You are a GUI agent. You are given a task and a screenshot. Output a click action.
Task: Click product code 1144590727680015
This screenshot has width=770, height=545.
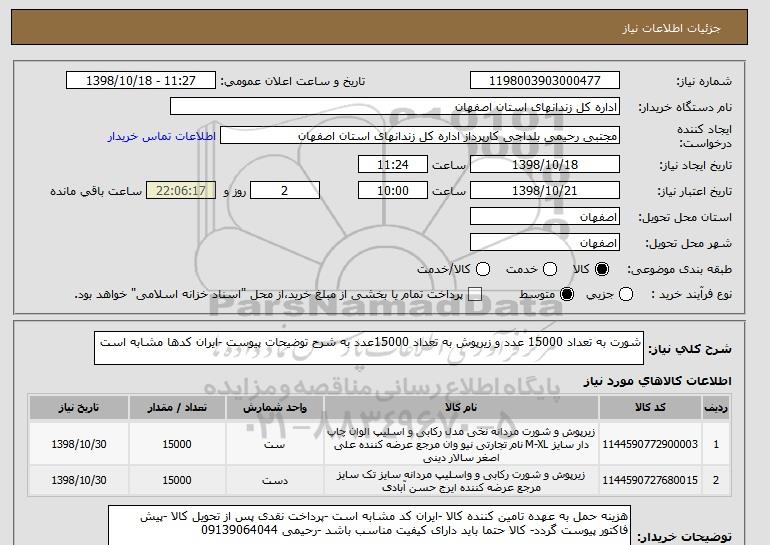pos(650,480)
